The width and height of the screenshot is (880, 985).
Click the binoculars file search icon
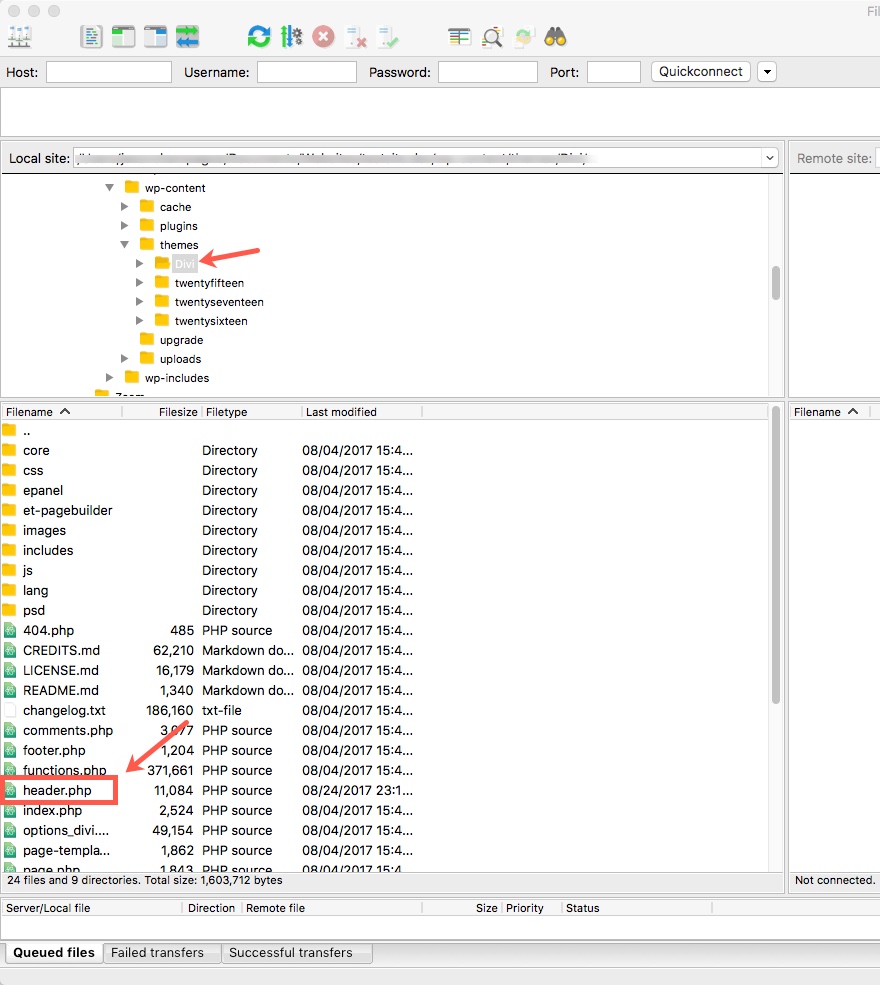(555, 37)
